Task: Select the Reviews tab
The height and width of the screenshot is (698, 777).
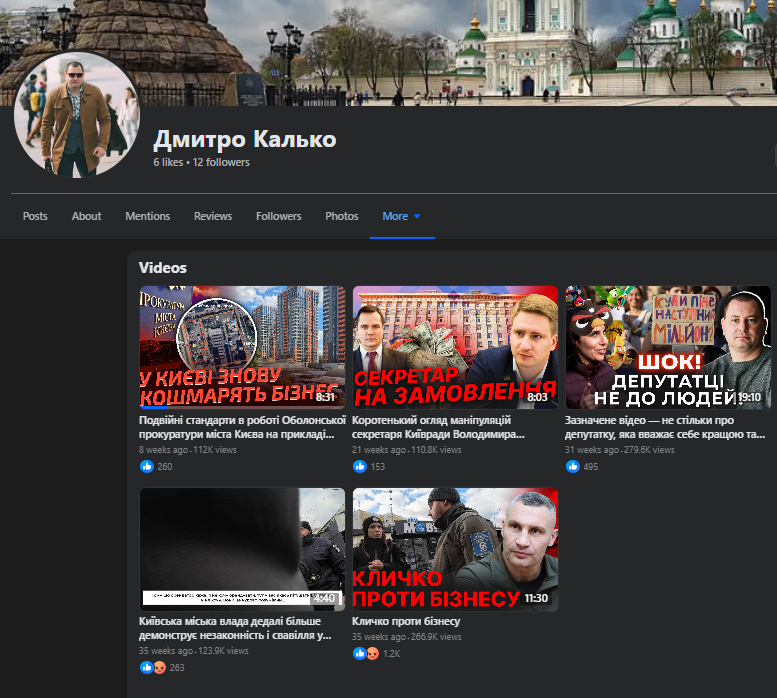Action: (x=212, y=216)
